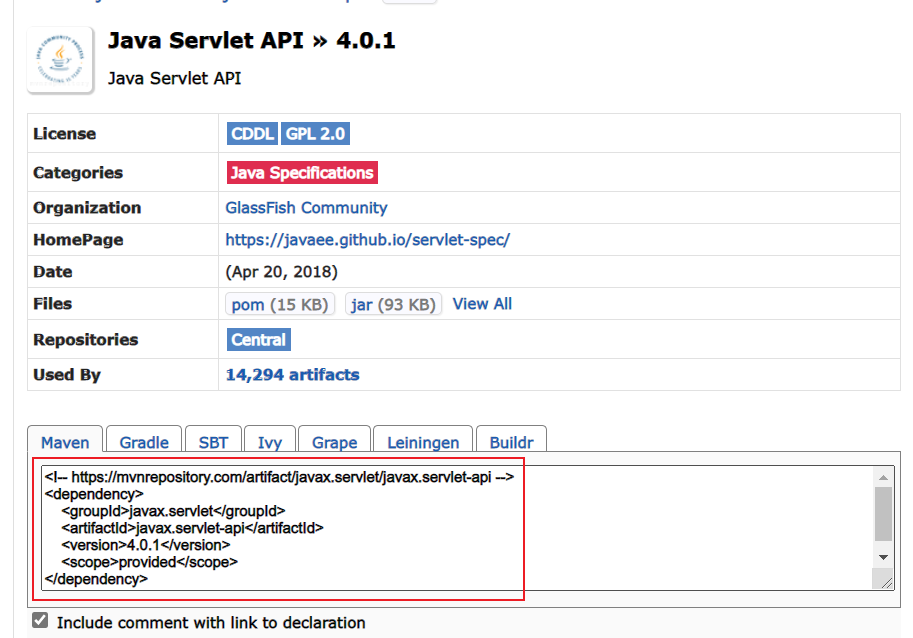Click the Repositories row label
The width and height of the screenshot is (913, 638).
point(86,340)
